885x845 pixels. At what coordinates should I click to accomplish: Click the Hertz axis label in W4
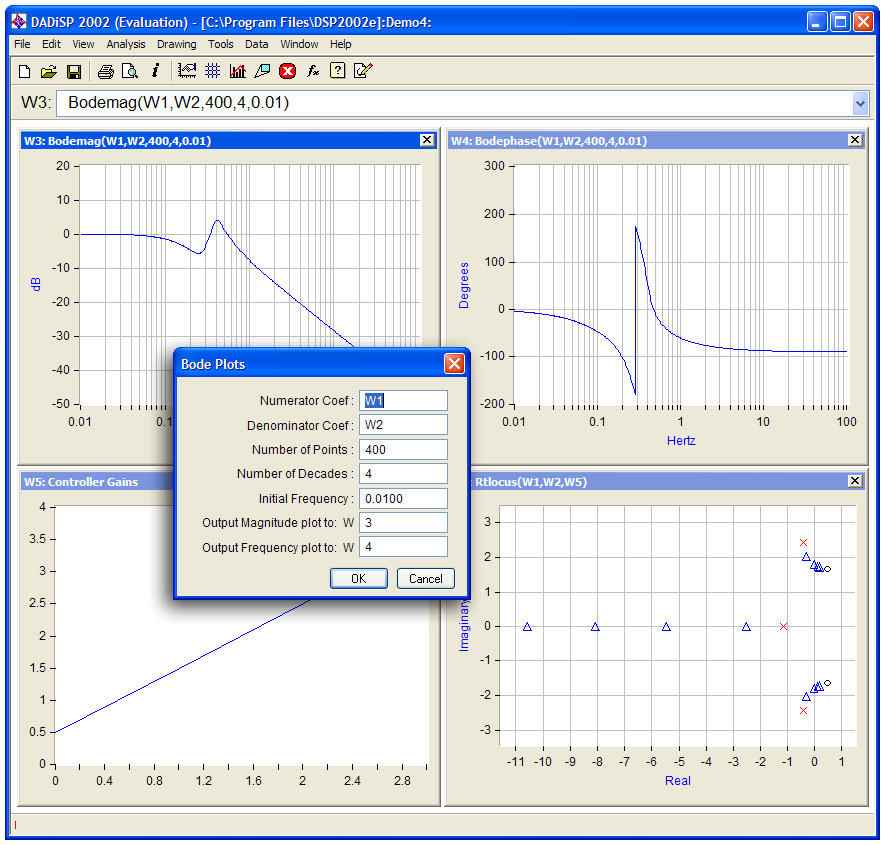681,441
